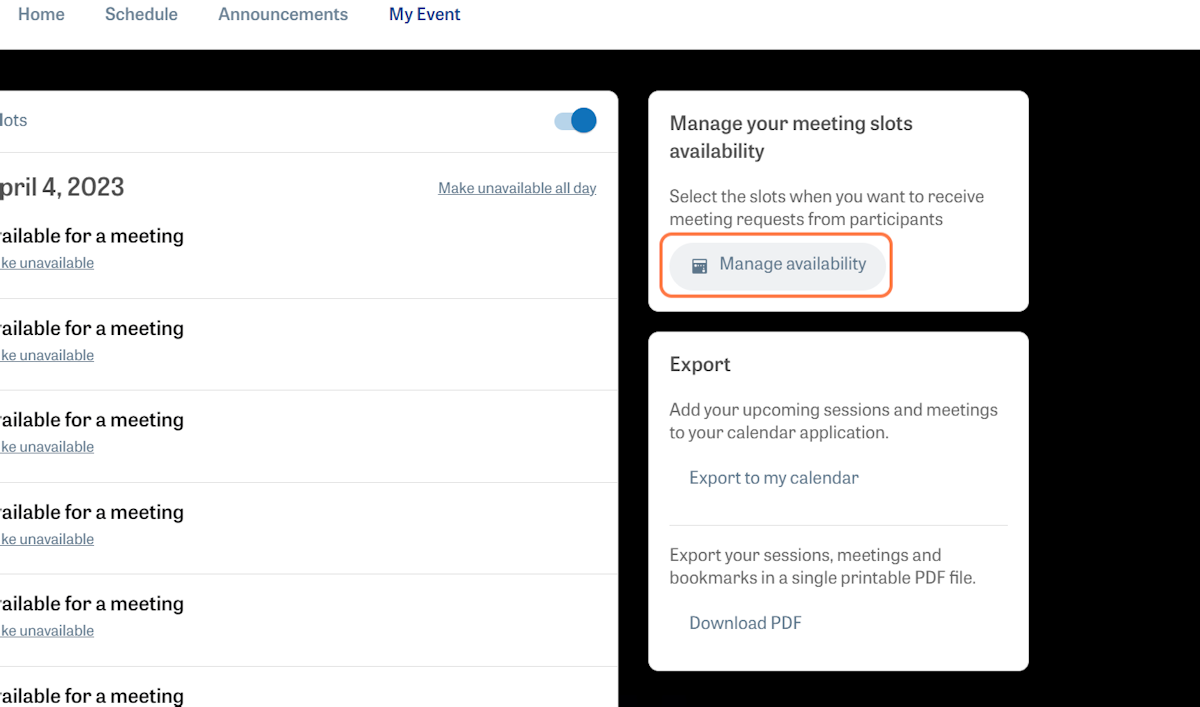The image size is (1200, 707).
Task: Toggle the meeting slots availability switch
Action: click(572, 119)
